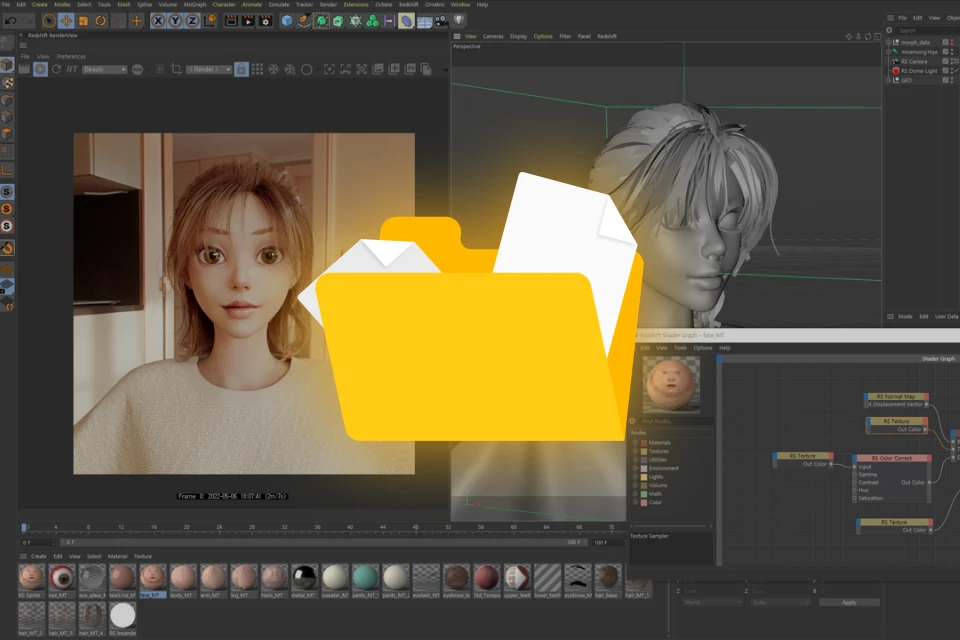Screen dimensions: 960x640
Task: Click the Apply button
Action: (x=849, y=603)
